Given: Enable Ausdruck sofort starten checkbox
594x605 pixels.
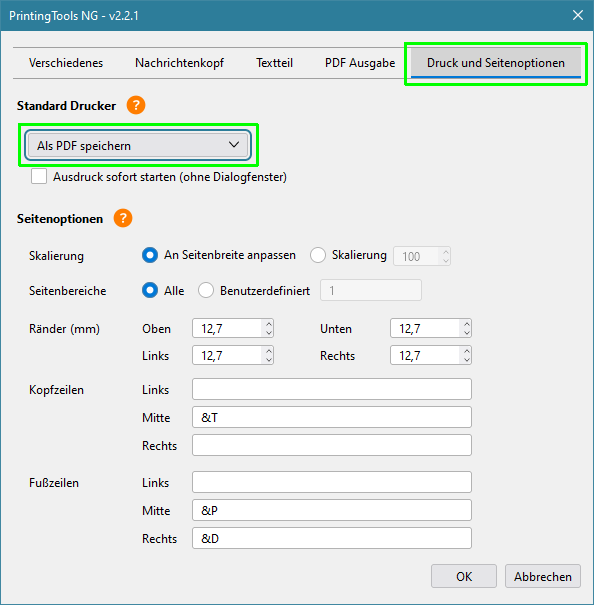Looking at the screenshot, I should 39,176.
